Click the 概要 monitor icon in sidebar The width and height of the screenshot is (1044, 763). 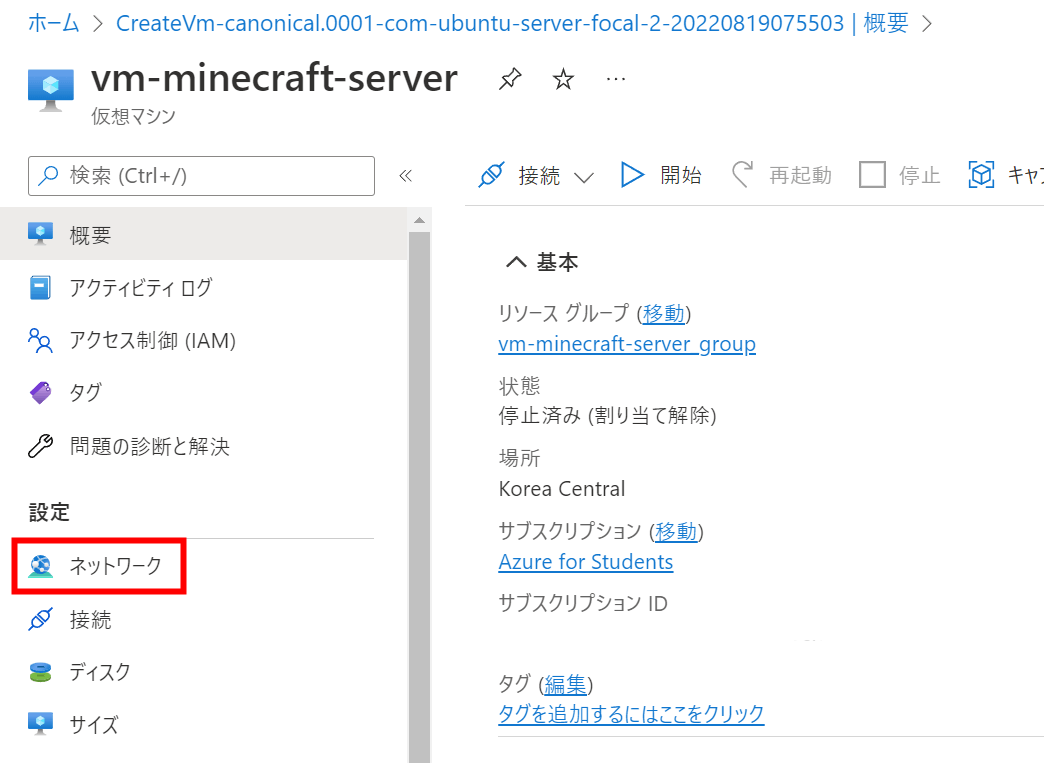coord(41,234)
